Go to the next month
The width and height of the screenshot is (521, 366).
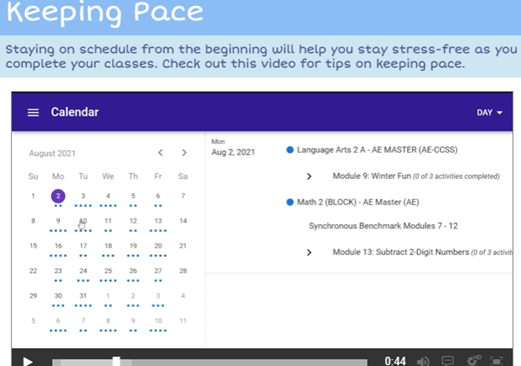point(184,153)
